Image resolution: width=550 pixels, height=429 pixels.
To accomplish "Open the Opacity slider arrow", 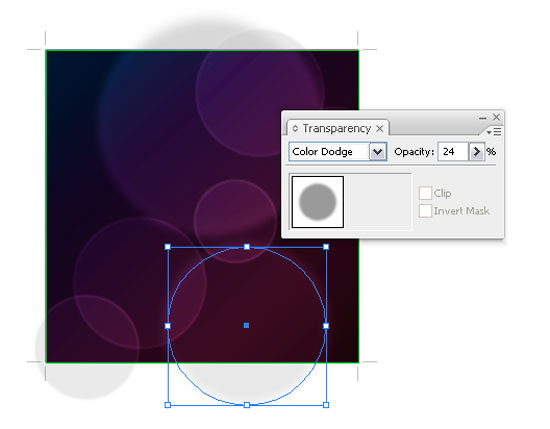I will click(477, 152).
